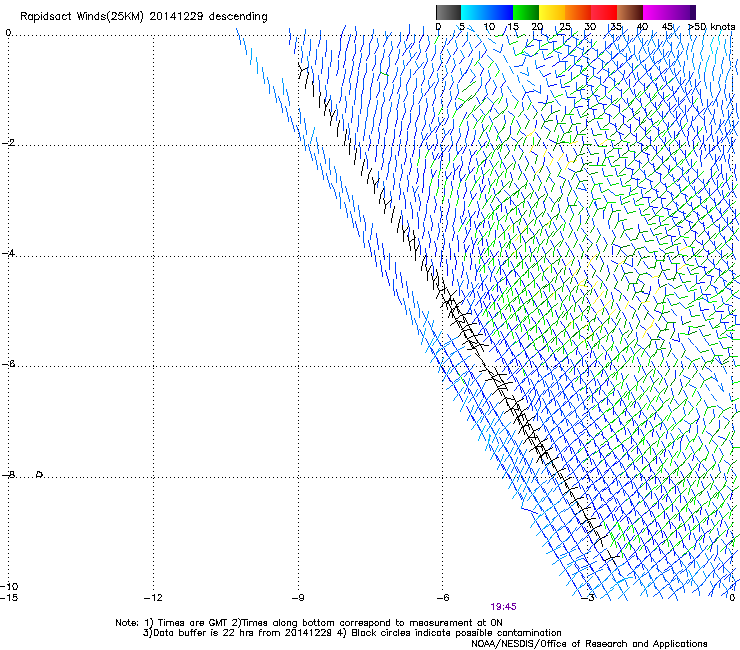This screenshot has width=740, height=650.
Task: Click the 0 latitude label at top left
Action: pyautogui.click(x=8, y=33)
